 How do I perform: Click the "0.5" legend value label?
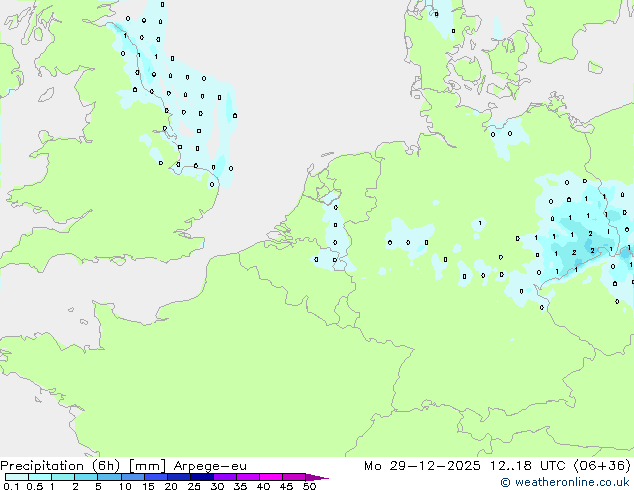[x=34, y=486]
